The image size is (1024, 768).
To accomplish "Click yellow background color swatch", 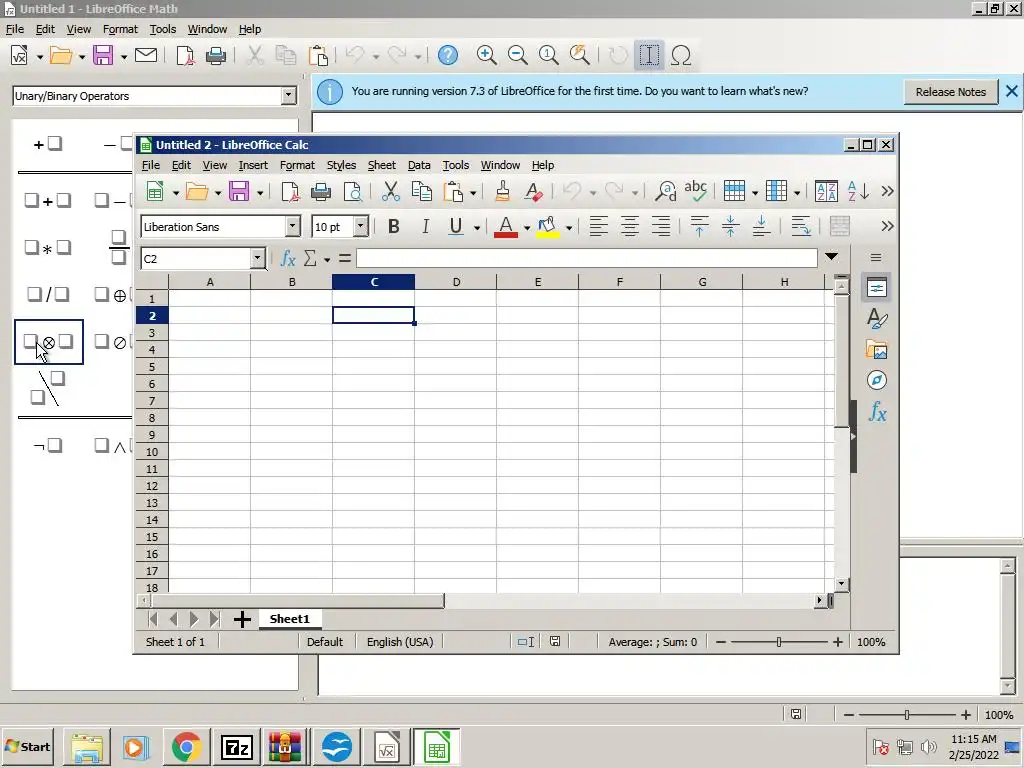I will point(547,227).
